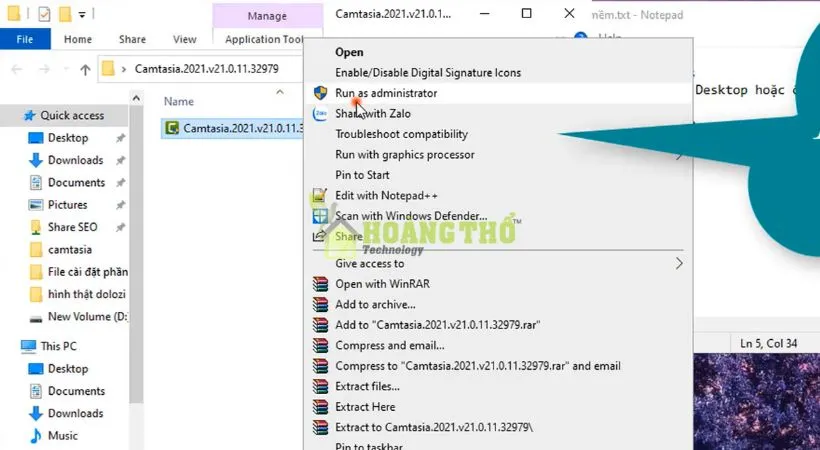Switch to the Share ribbon tab
Screen dimensions: 820x450
click(x=132, y=39)
